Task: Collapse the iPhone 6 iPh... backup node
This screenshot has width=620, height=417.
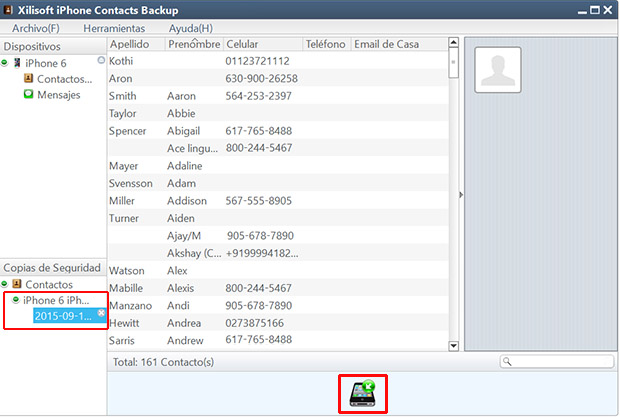Action: tap(16, 300)
